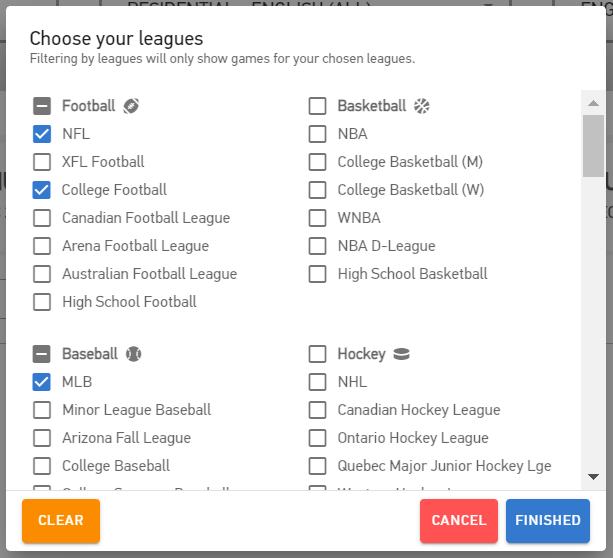Tick the WNBA checkbox
This screenshot has height=558, width=613.
[x=317, y=218]
